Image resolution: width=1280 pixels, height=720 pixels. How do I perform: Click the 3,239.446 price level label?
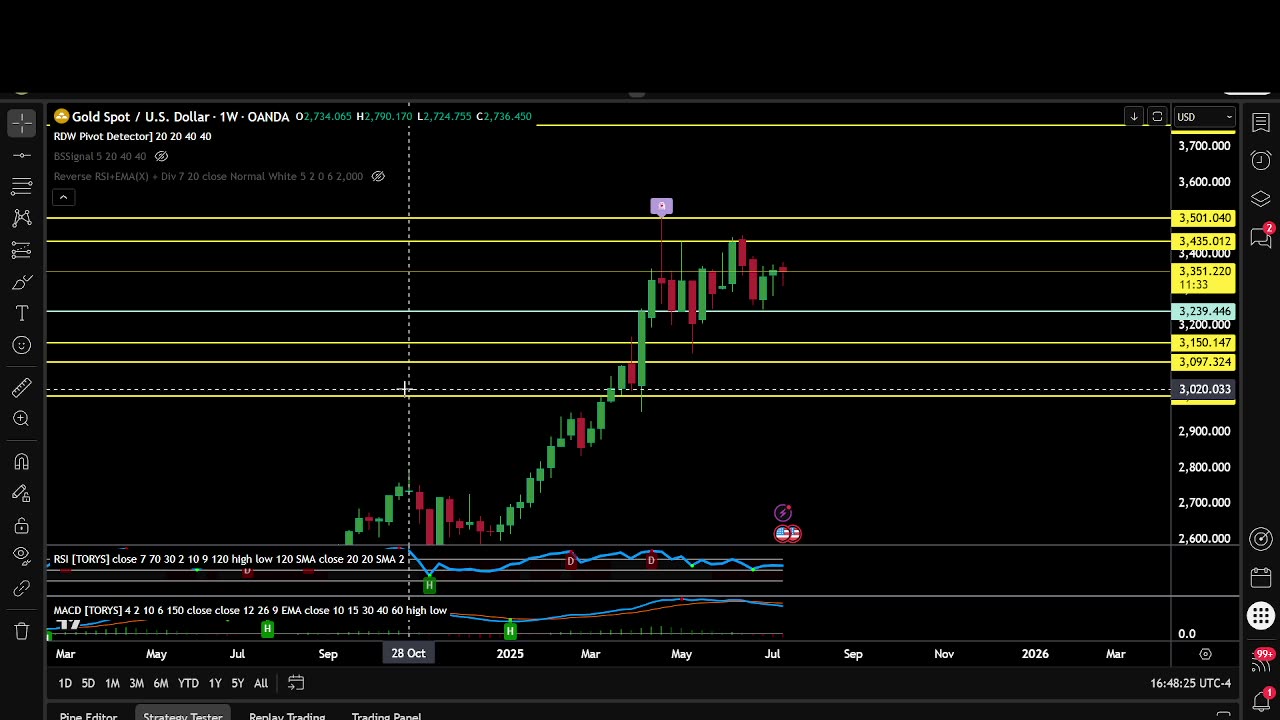1204,312
